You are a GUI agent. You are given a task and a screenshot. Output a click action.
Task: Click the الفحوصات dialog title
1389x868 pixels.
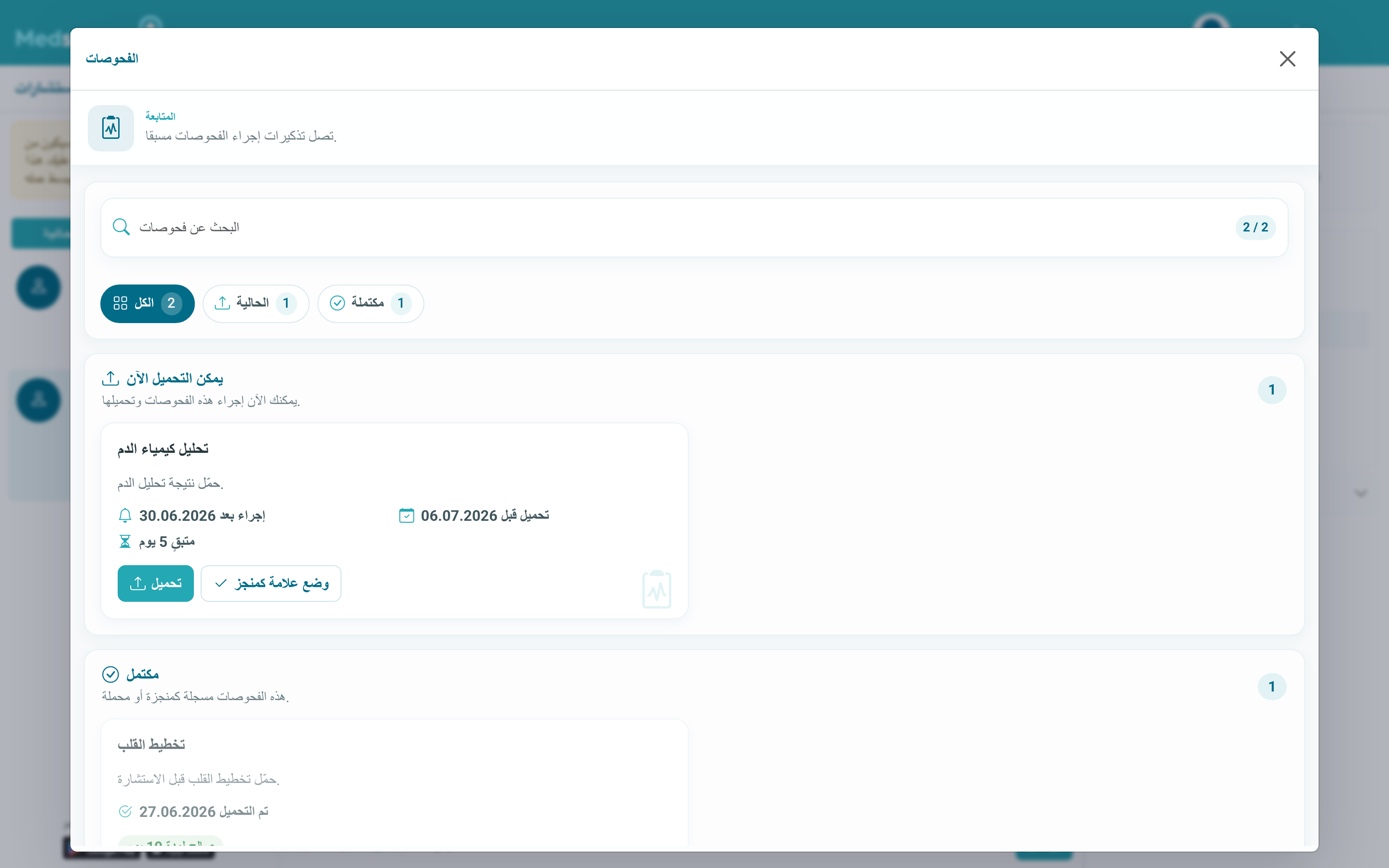pos(112,58)
